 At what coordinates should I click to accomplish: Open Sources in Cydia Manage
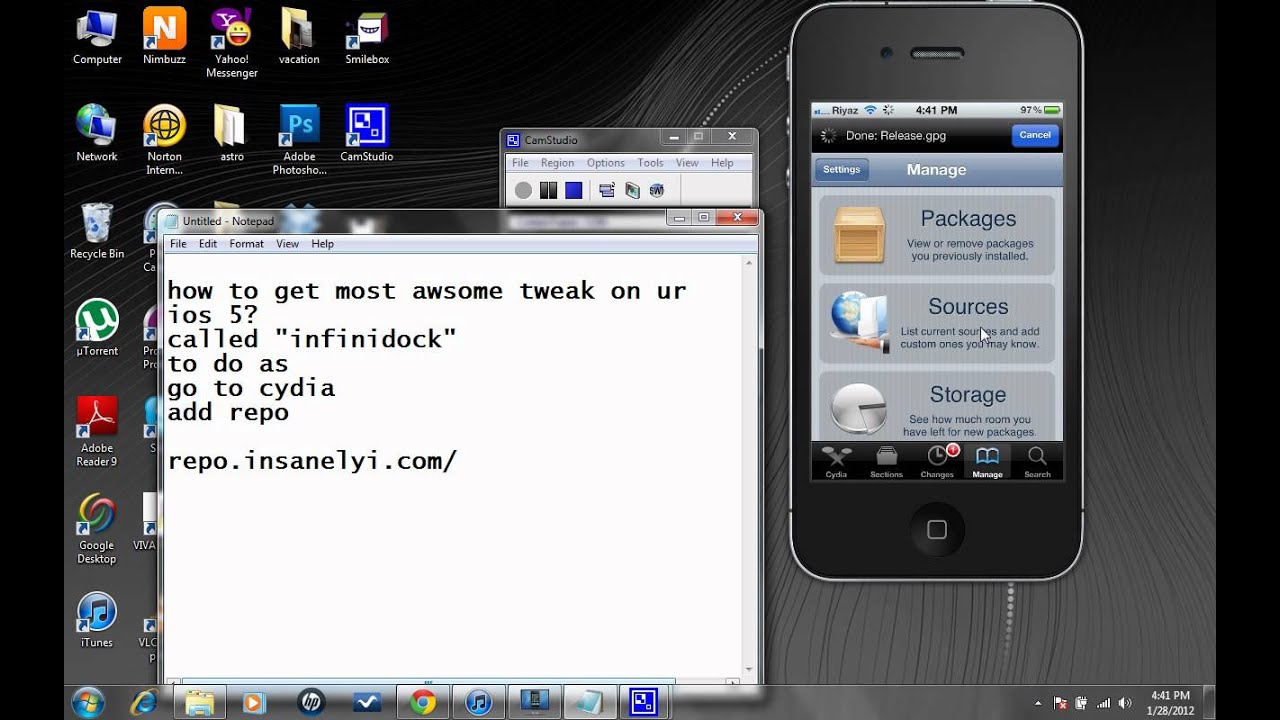937,323
